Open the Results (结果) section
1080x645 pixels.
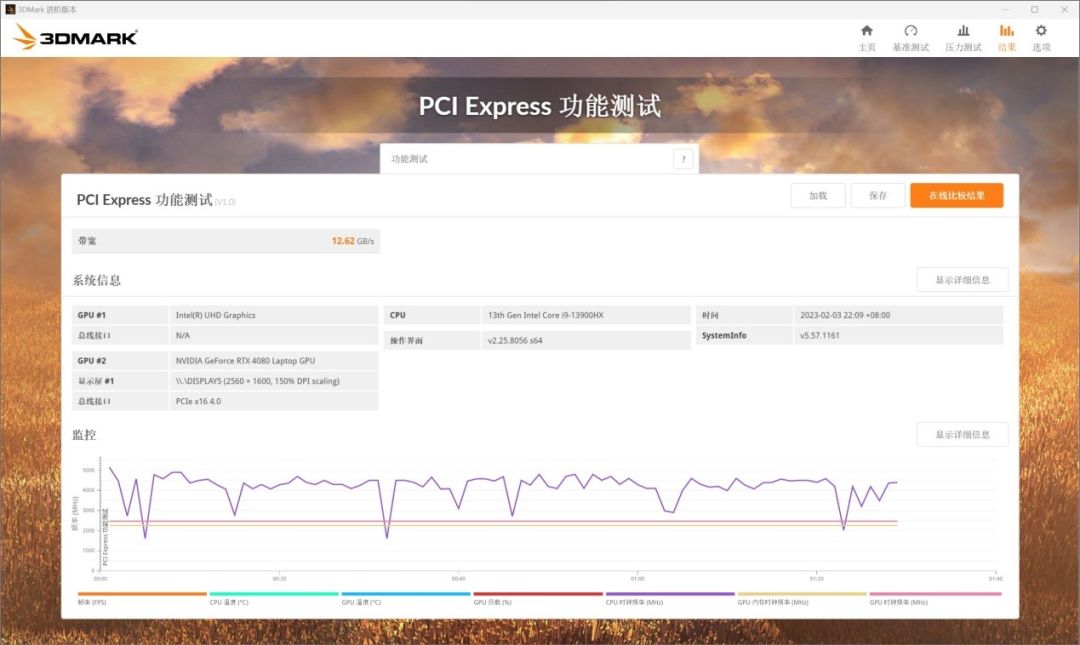point(1006,38)
